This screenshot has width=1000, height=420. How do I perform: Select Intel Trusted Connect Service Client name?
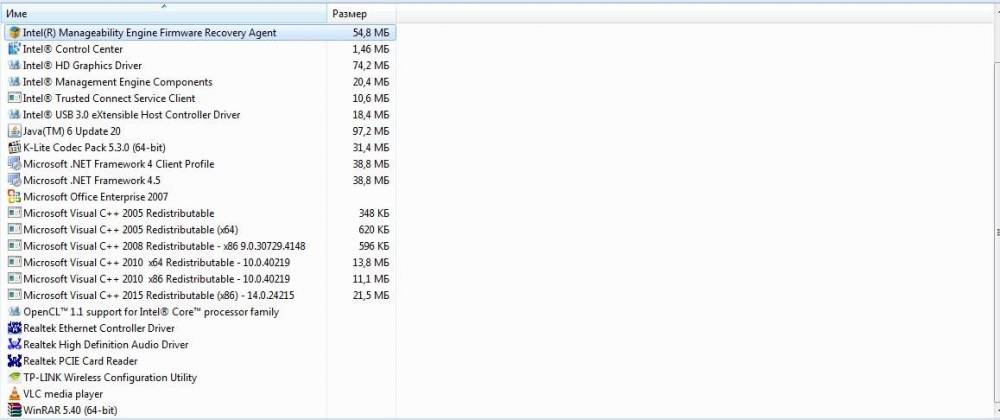(109, 98)
